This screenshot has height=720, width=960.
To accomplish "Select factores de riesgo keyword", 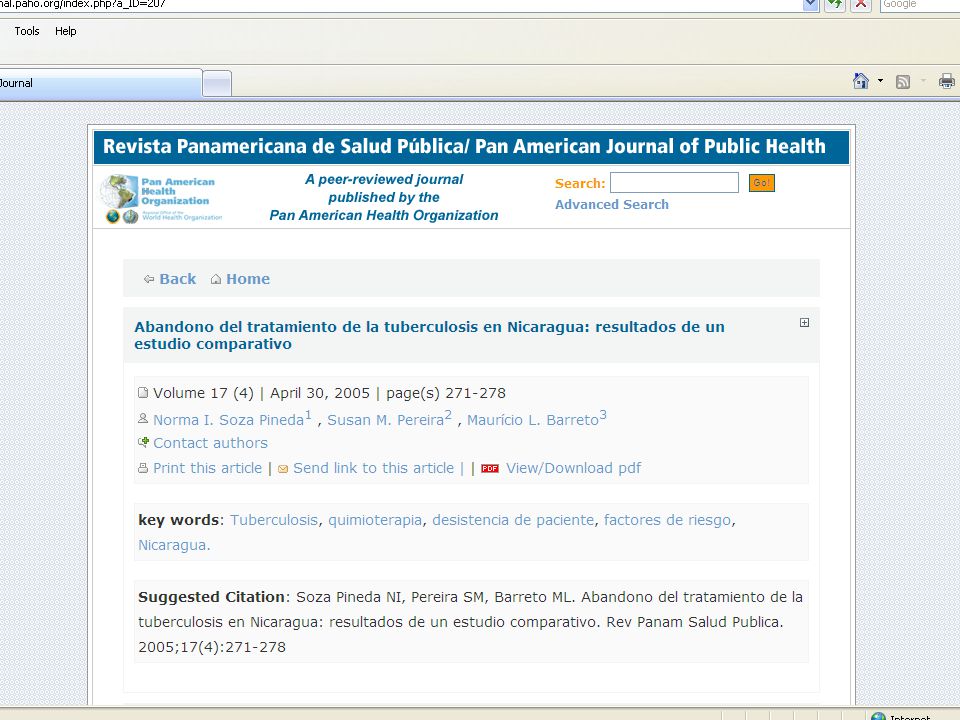I will pyautogui.click(x=667, y=520).
